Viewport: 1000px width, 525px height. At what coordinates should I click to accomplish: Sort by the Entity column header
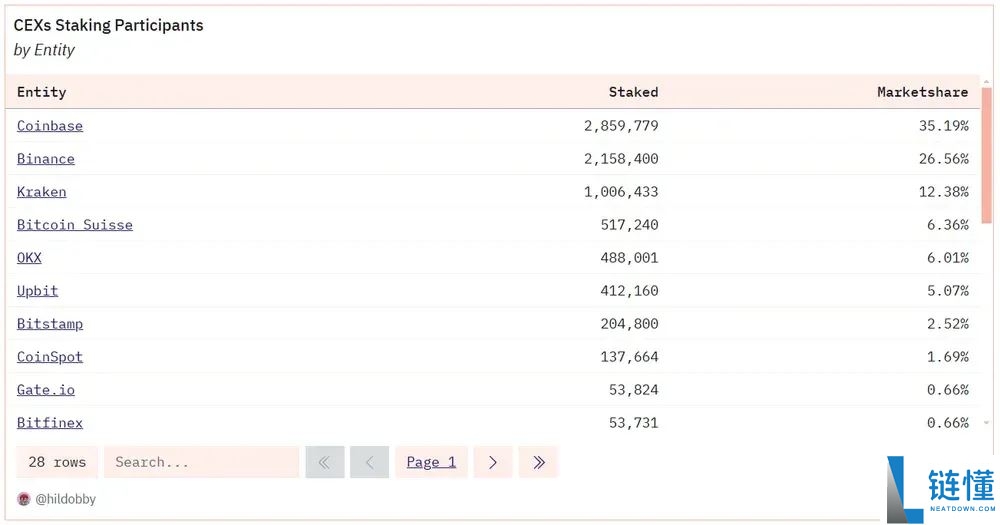pyautogui.click(x=41, y=92)
